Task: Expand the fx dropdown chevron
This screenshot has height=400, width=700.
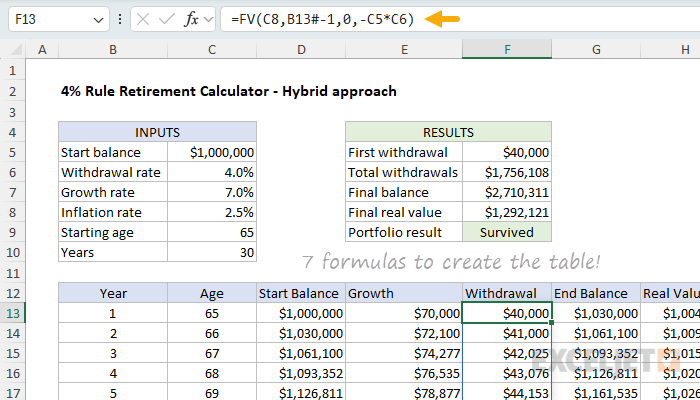Action: pos(208,19)
